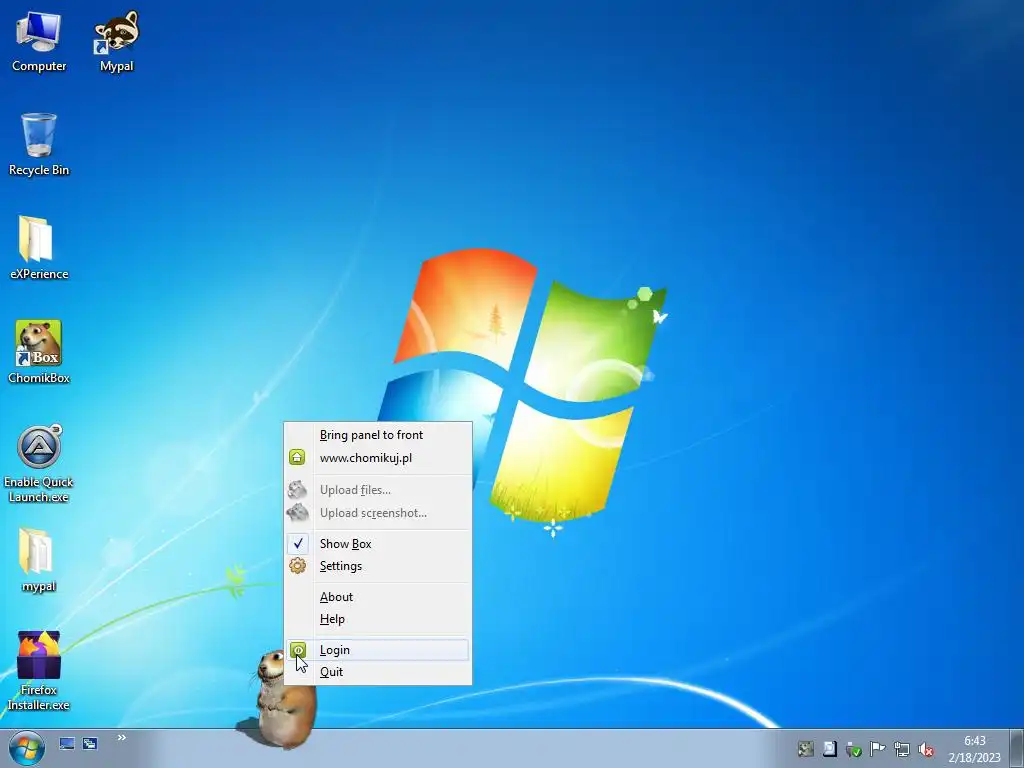This screenshot has height=768, width=1024.
Task: Choose Login from the ChomikBox context menu
Action: pyautogui.click(x=377, y=650)
